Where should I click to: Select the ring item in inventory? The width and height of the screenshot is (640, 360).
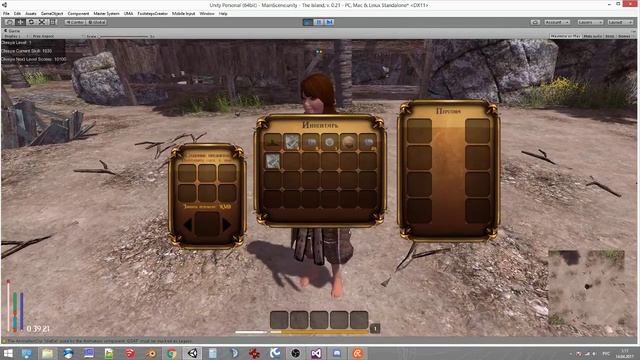(329, 142)
